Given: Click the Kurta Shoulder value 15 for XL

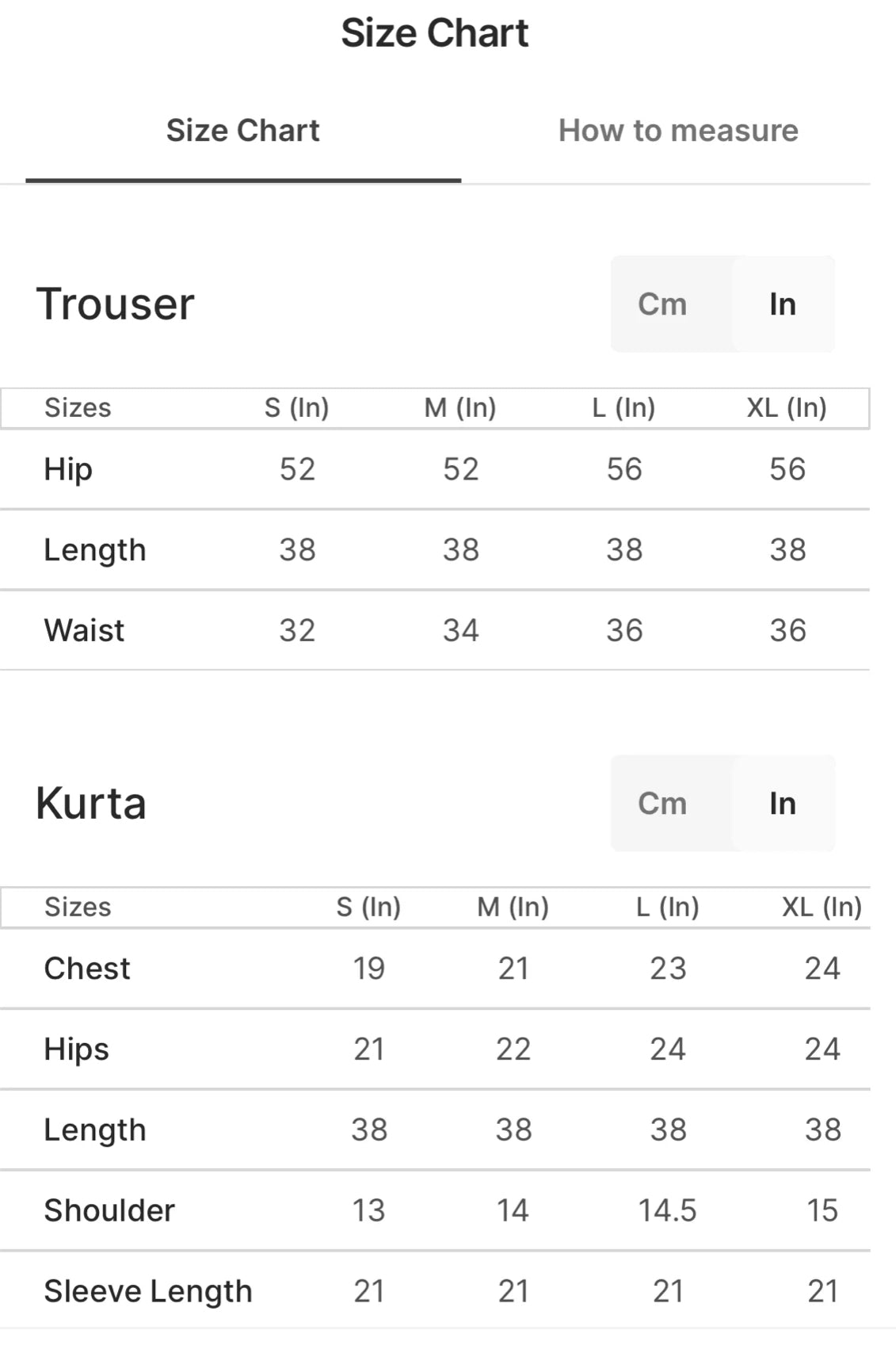Looking at the screenshot, I should click(x=822, y=1211).
